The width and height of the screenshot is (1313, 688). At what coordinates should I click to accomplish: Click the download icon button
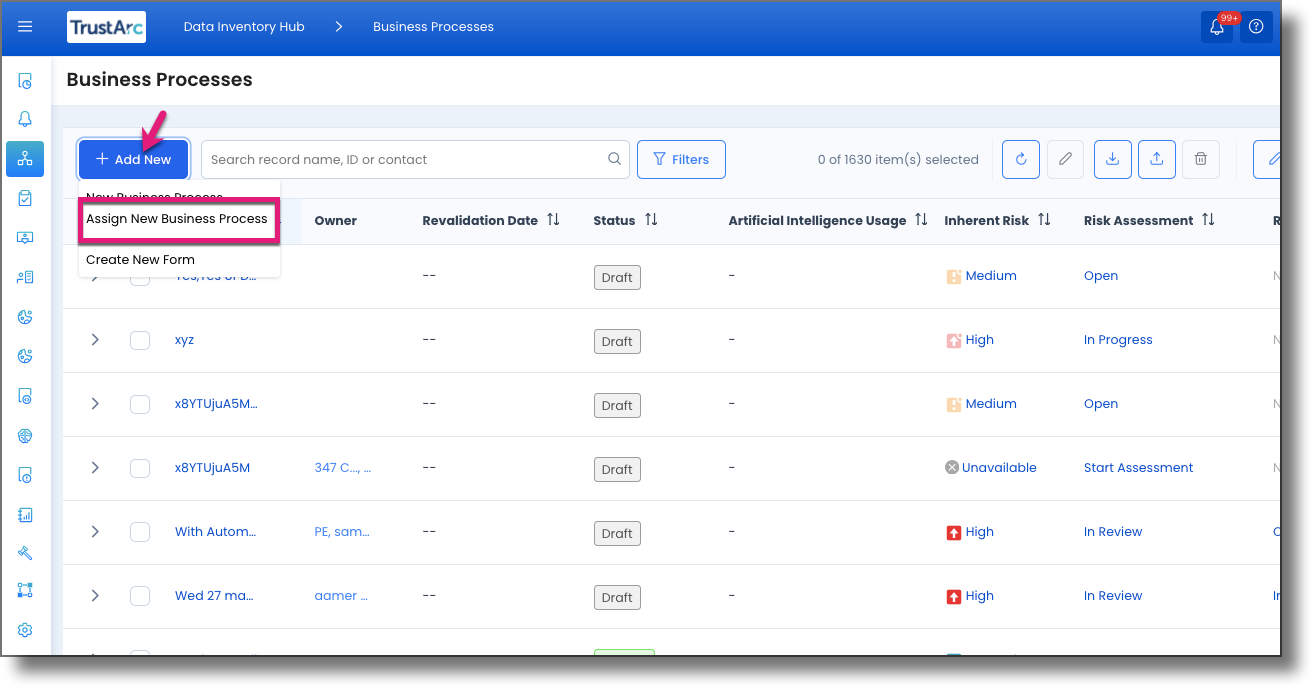pyautogui.click(x=1113, y=159)
